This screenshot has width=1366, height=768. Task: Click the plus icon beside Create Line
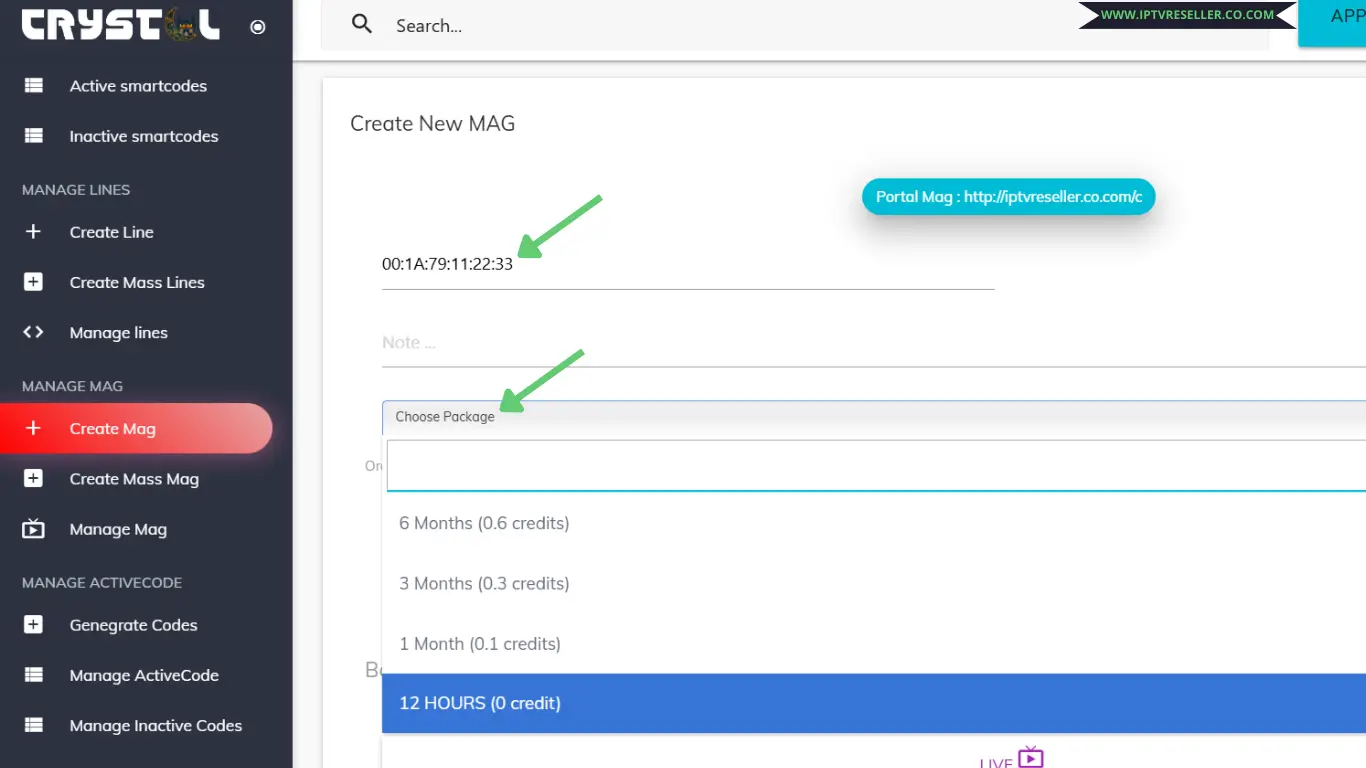point(32,231)
